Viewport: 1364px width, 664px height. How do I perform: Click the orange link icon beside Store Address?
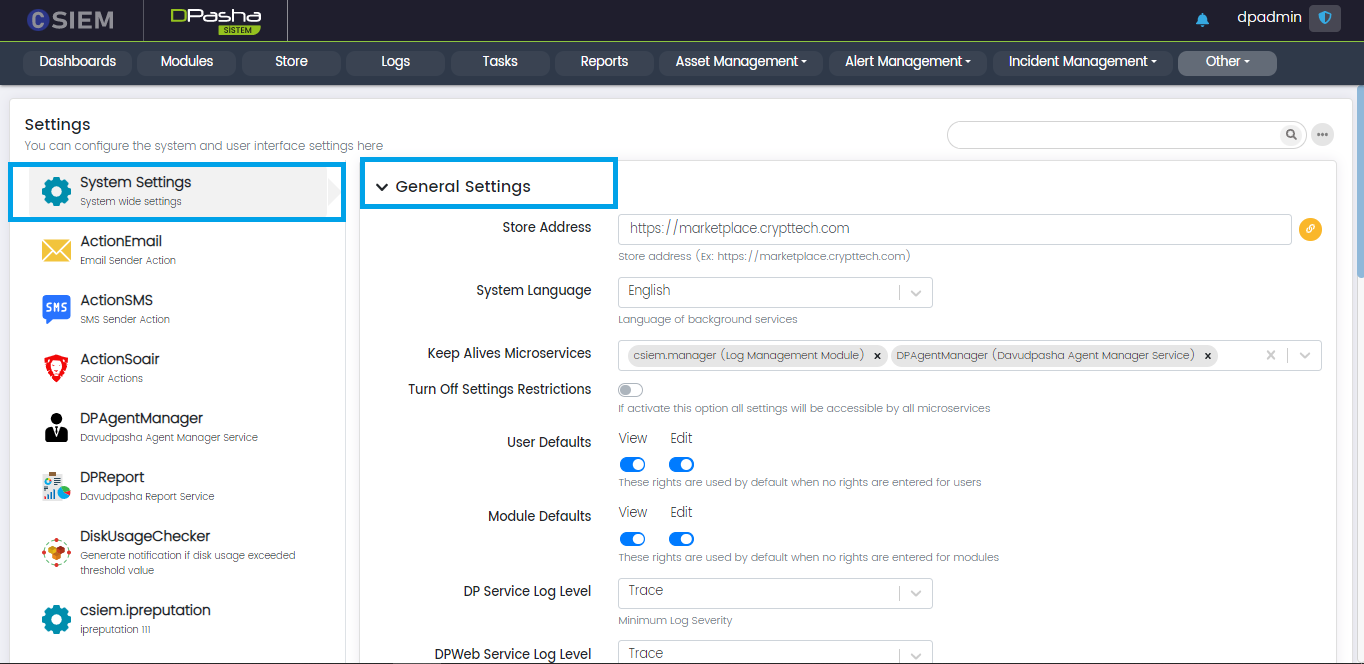click(1310, 229)
